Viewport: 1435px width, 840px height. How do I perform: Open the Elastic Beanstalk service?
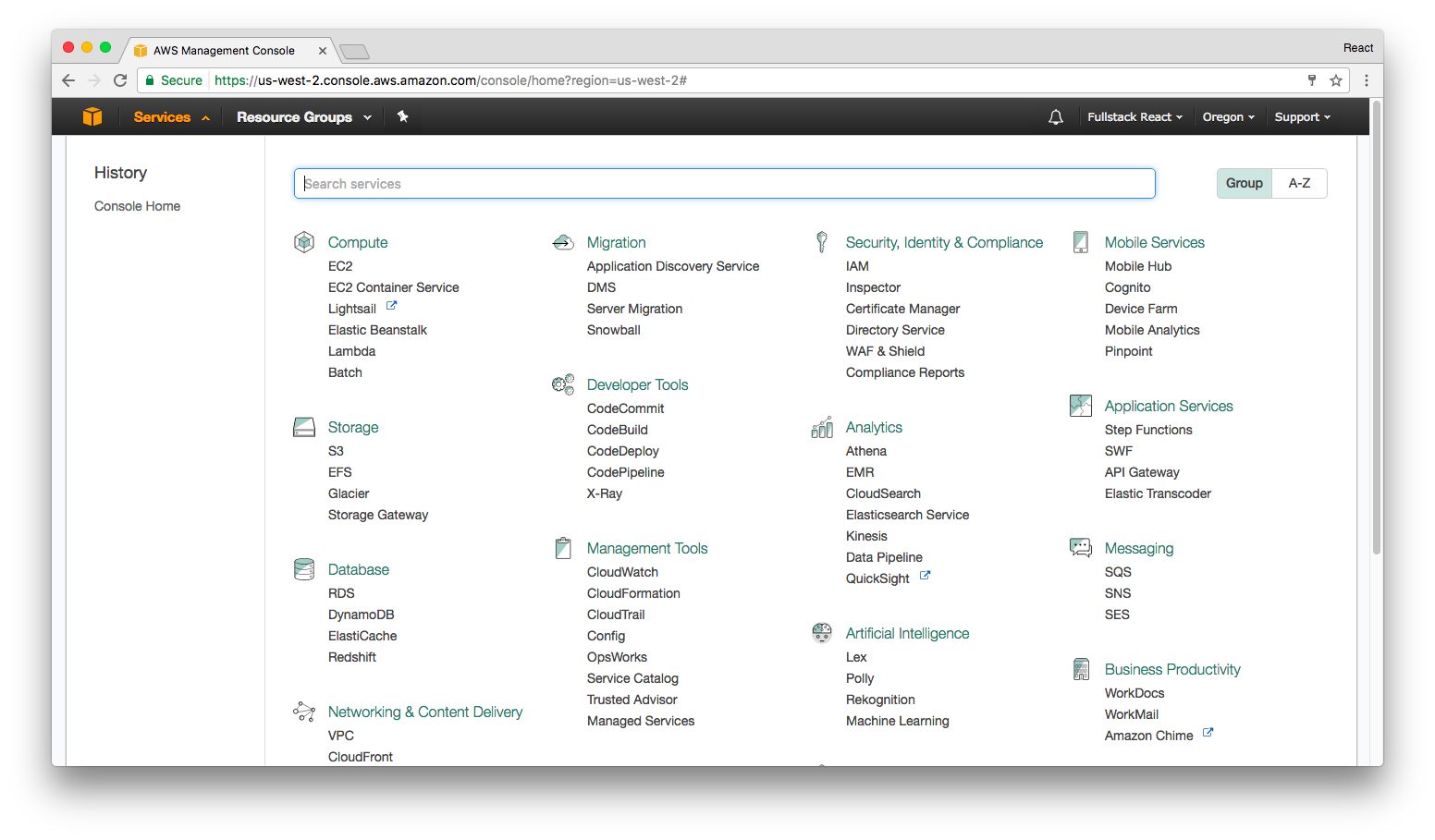(377, 330)
